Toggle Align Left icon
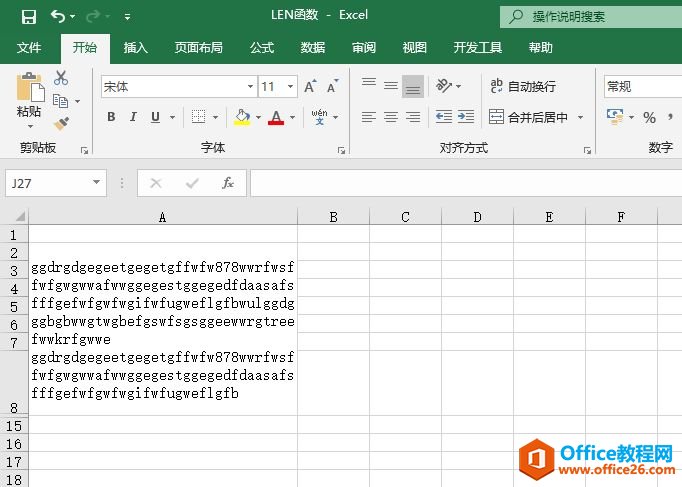Screen dimensions: 682x487 tap(369, 117)
